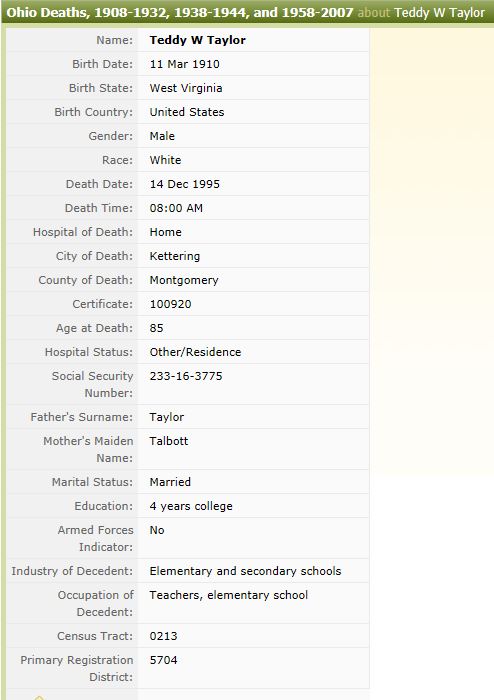Screen dimensions: 494x700
Task: Select the Kettering city of death value
Action: 175,256
